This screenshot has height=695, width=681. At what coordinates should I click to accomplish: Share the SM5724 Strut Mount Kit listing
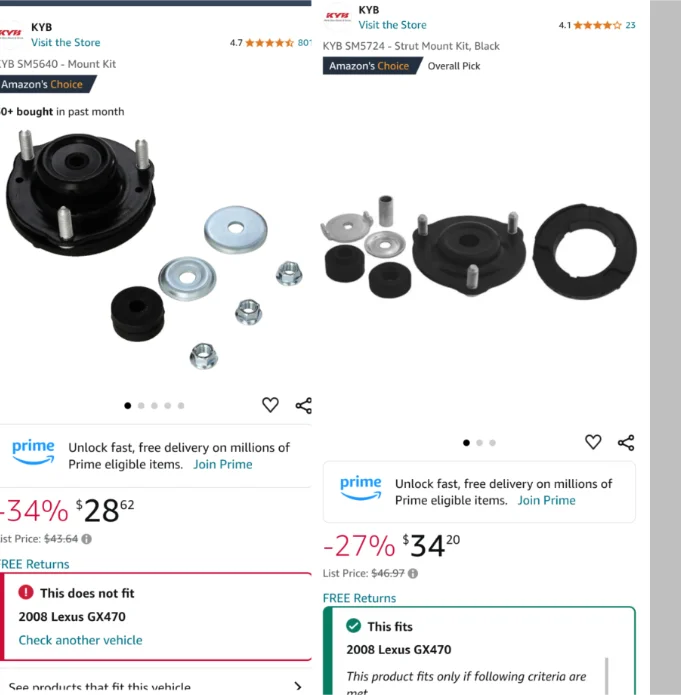(626, 443)
